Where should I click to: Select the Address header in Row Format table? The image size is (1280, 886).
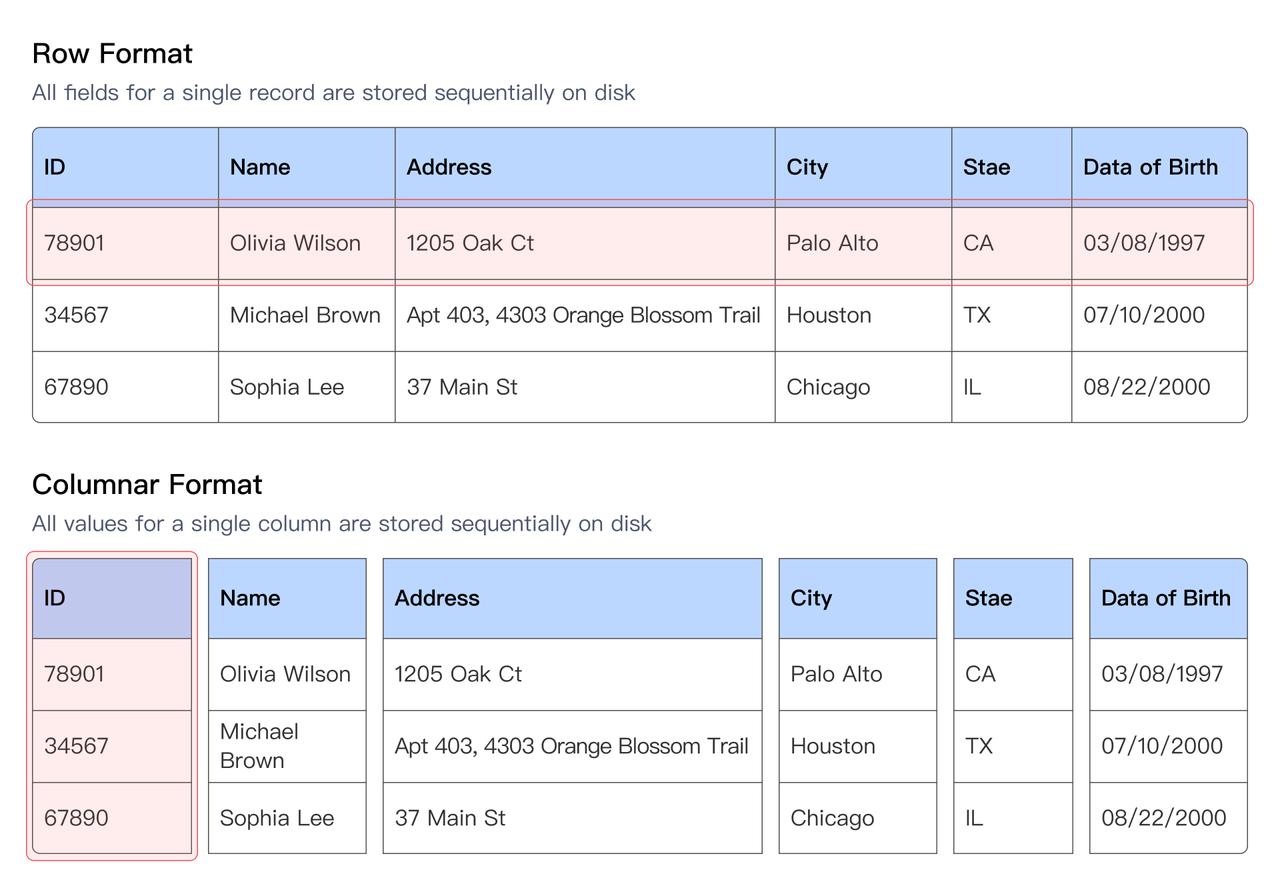(449, 167)
